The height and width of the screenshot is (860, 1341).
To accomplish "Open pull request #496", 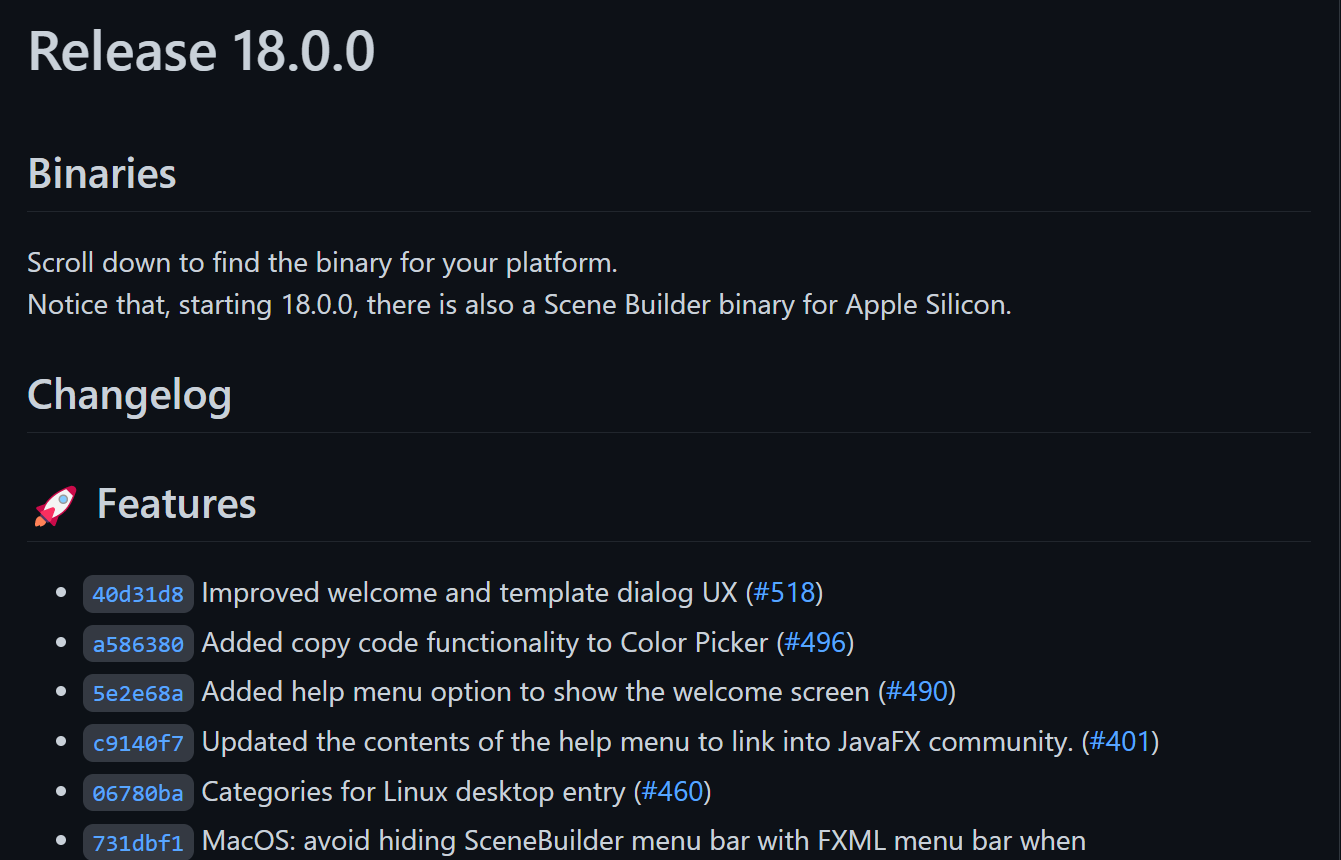I will click(x=816, y=642).
